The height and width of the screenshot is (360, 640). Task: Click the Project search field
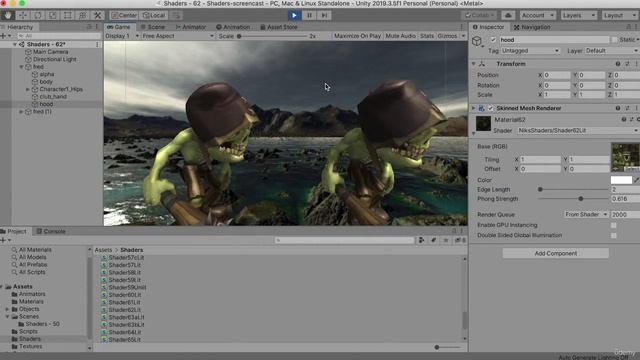click(344, 240)
